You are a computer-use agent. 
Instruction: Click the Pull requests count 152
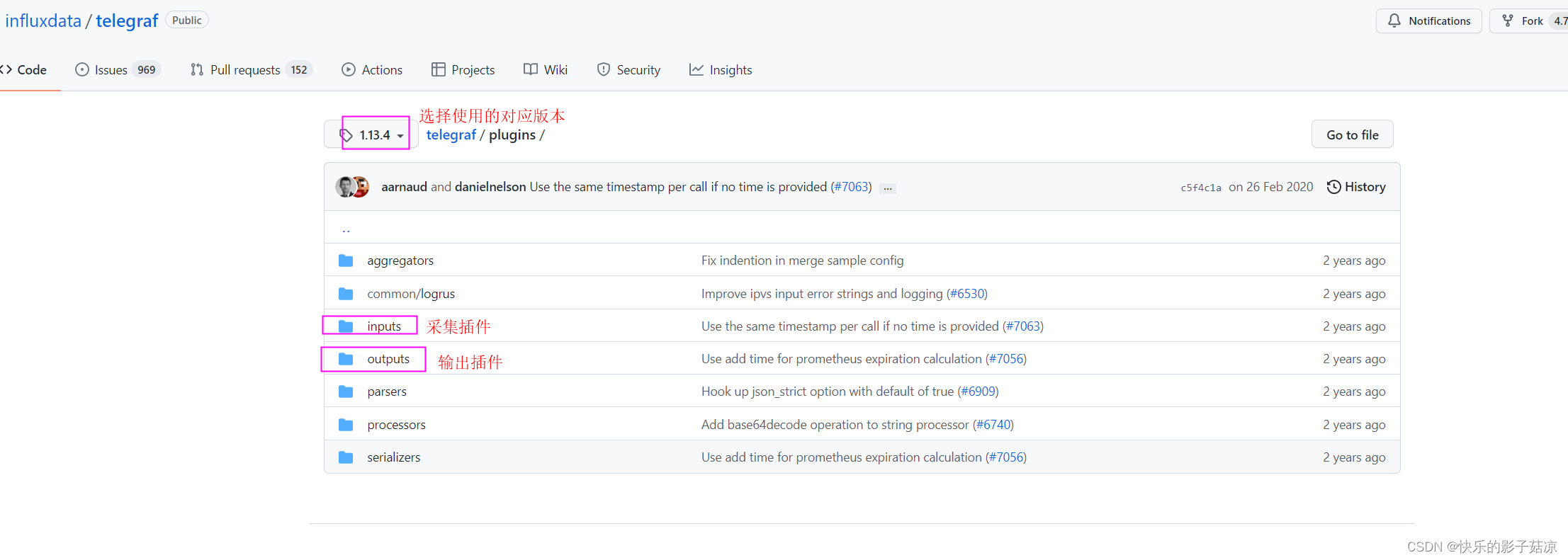tap(300, 69)
